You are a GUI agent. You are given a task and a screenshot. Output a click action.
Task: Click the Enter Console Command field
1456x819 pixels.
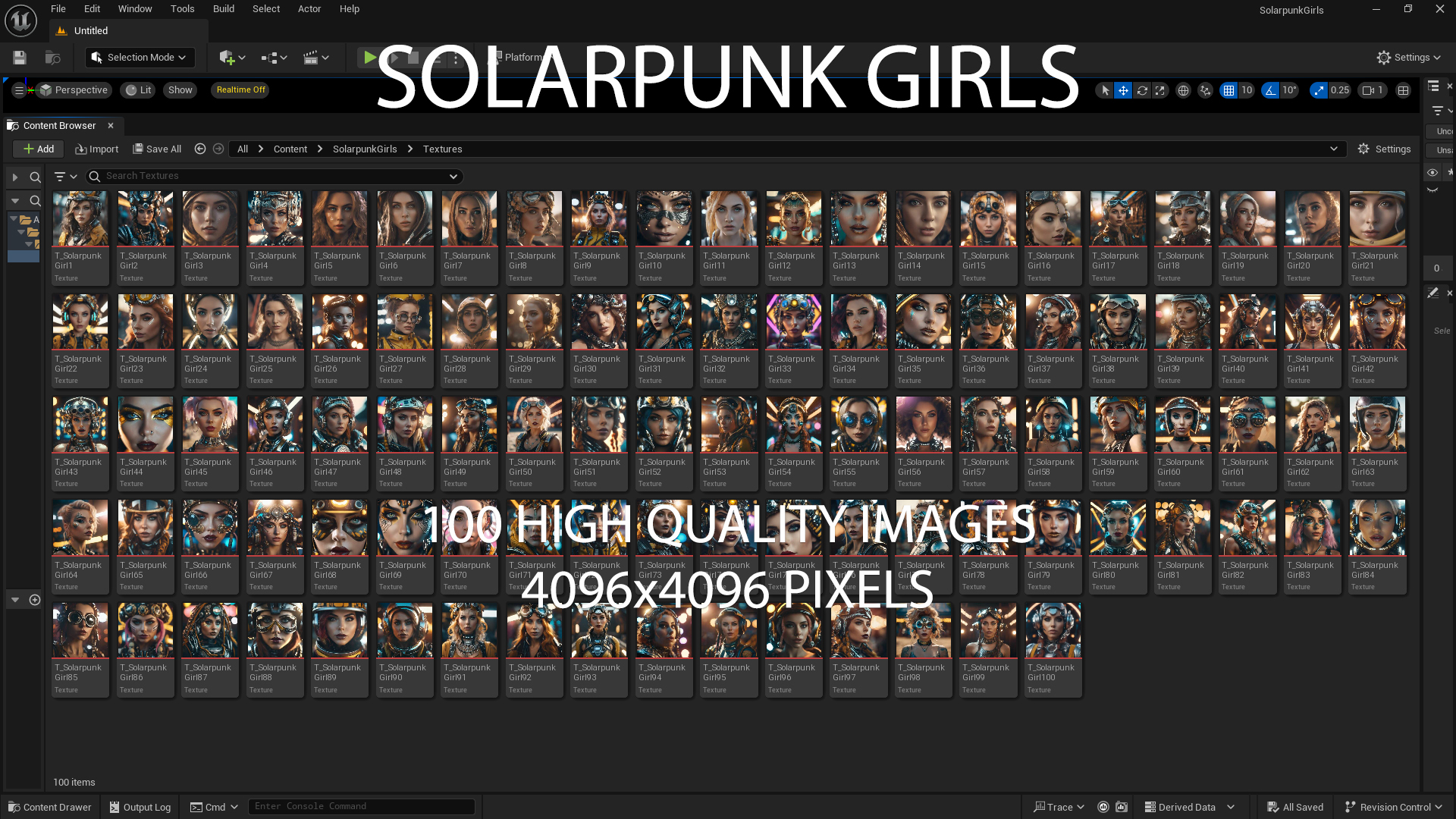362,807
